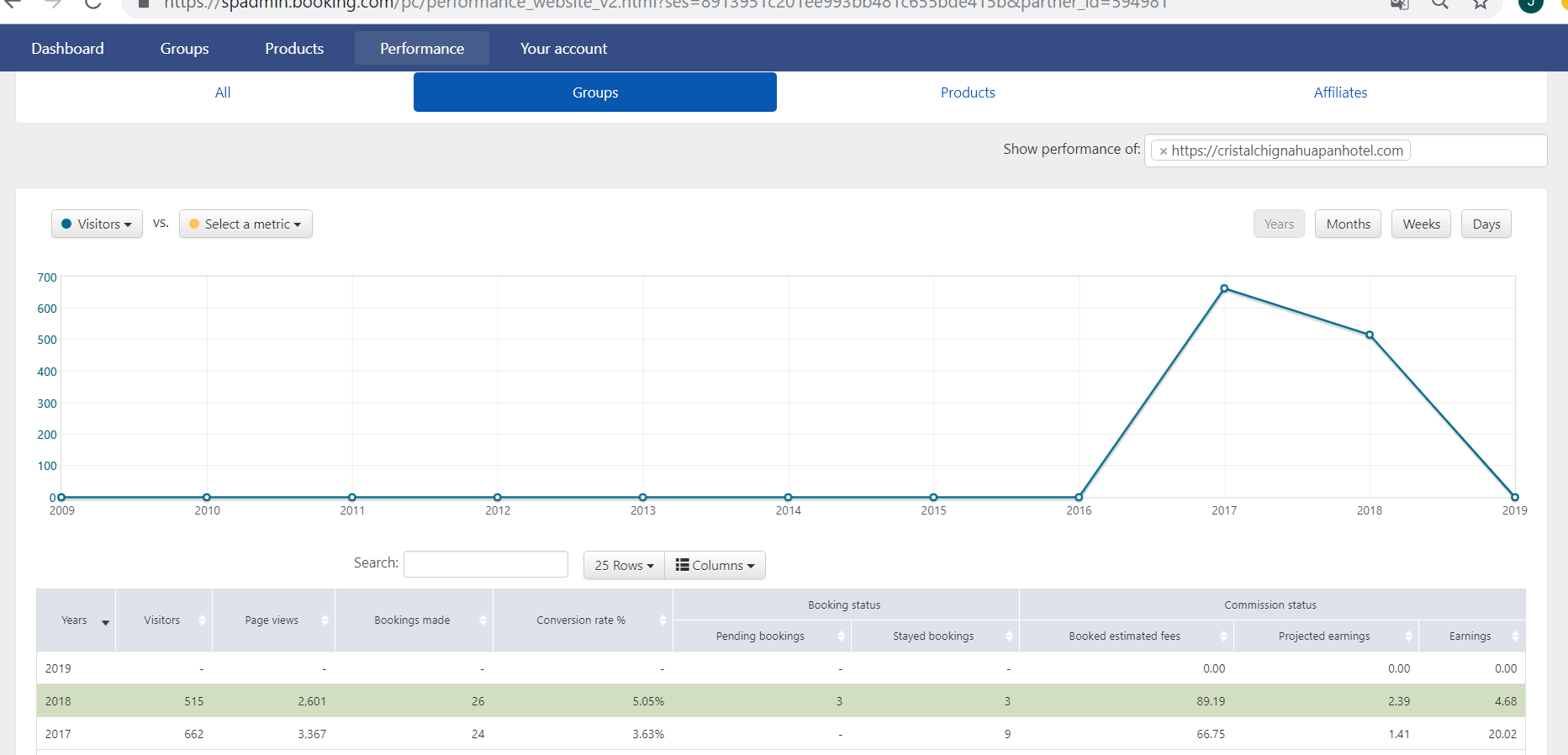Click the 2019 row year cell
This screenshot has height=755, width=1568.
click(x=58, y=668)
